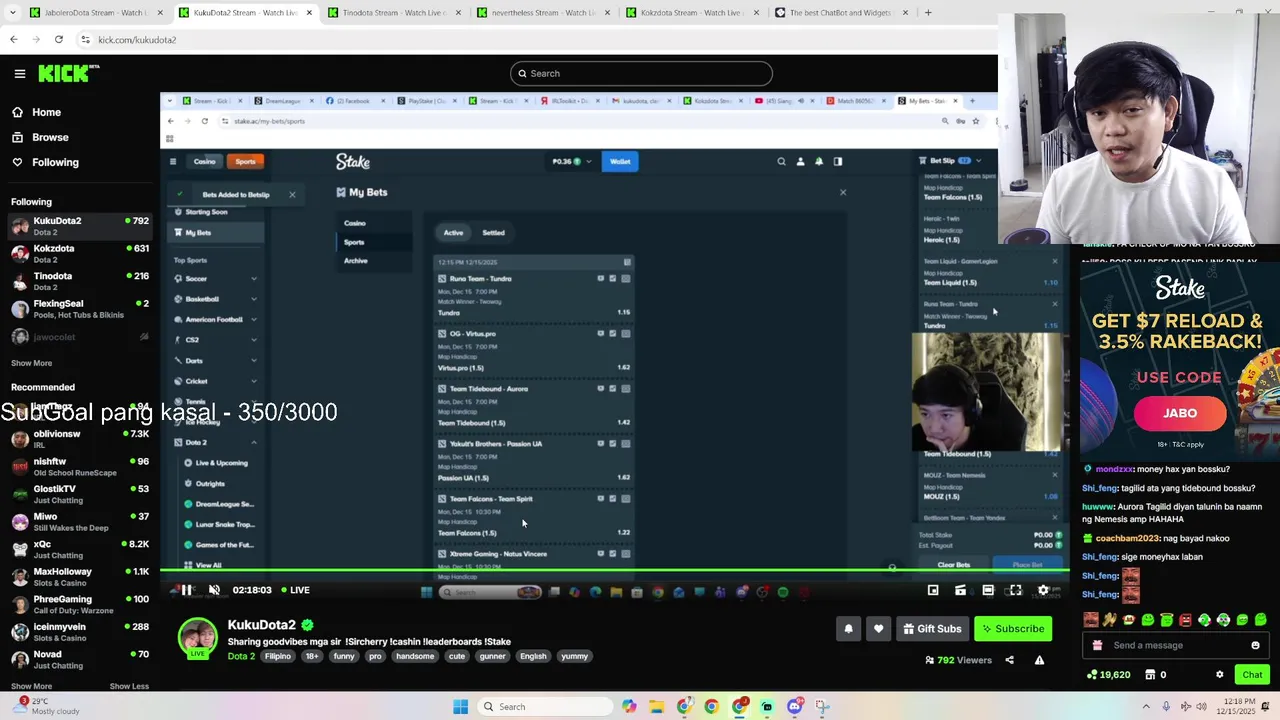Select the gunner tag
This screenshot has height=720, width=1280.
[x=492, y=656]
